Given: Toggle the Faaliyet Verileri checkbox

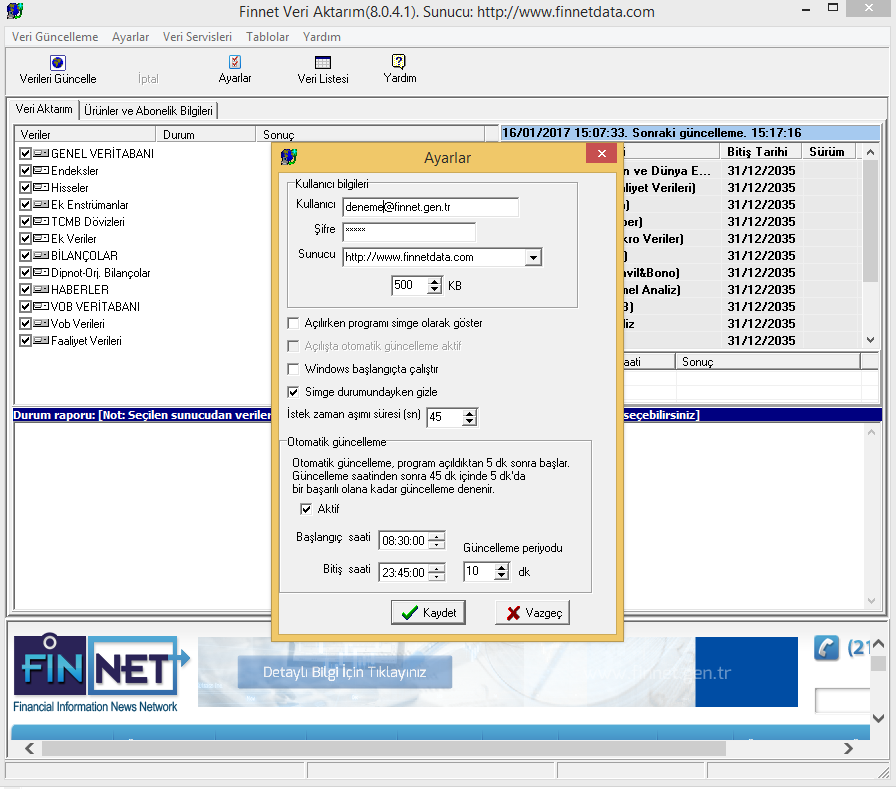Looking at the screenshot, I should (25, 341).
